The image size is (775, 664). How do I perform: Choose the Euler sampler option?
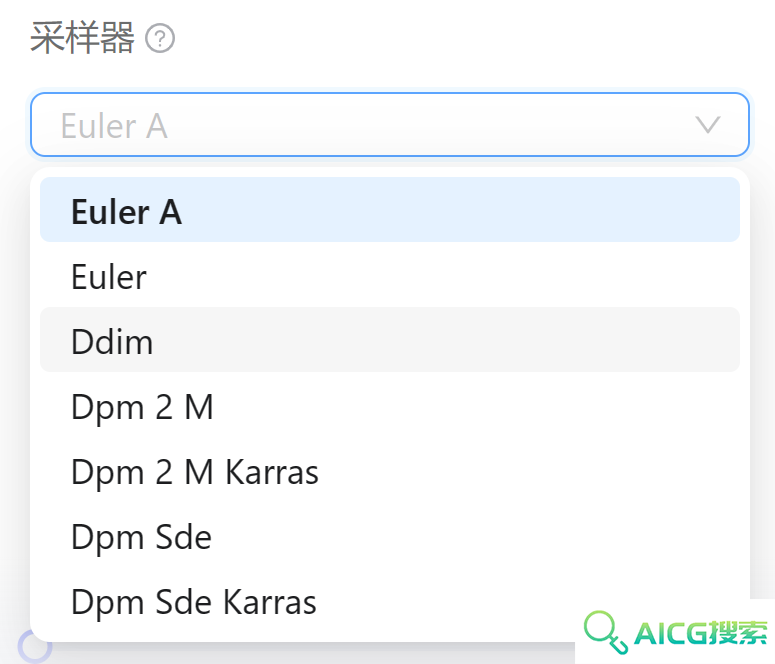pyautogui.click(x=389, y=275)
